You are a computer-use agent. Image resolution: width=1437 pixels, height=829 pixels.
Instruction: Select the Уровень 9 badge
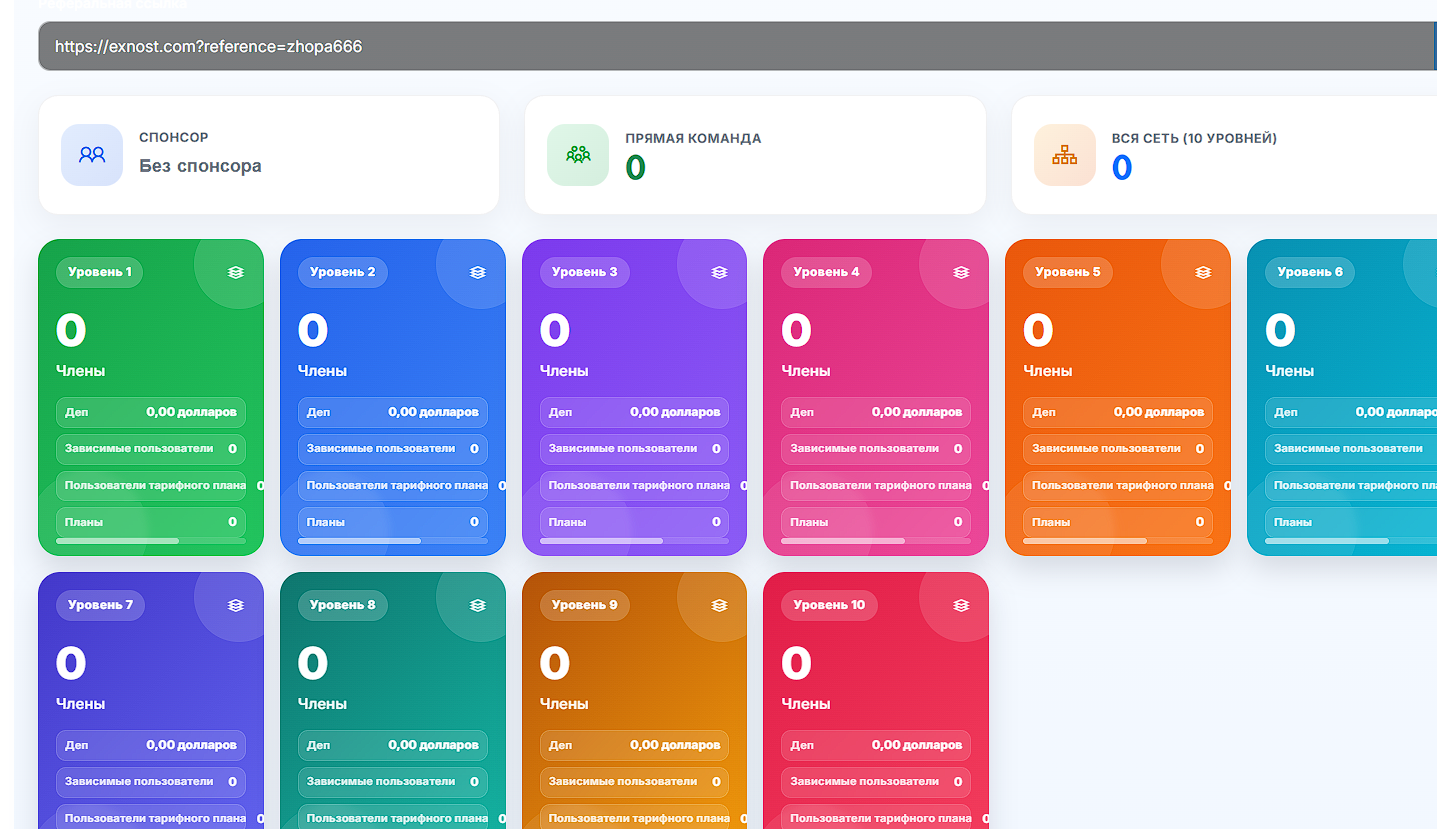coord(585,605)
